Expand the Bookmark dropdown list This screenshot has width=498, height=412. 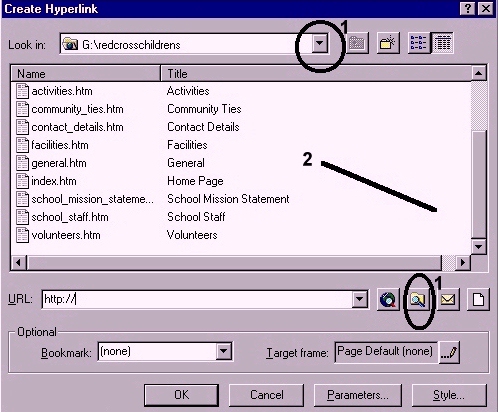(223, 351)
